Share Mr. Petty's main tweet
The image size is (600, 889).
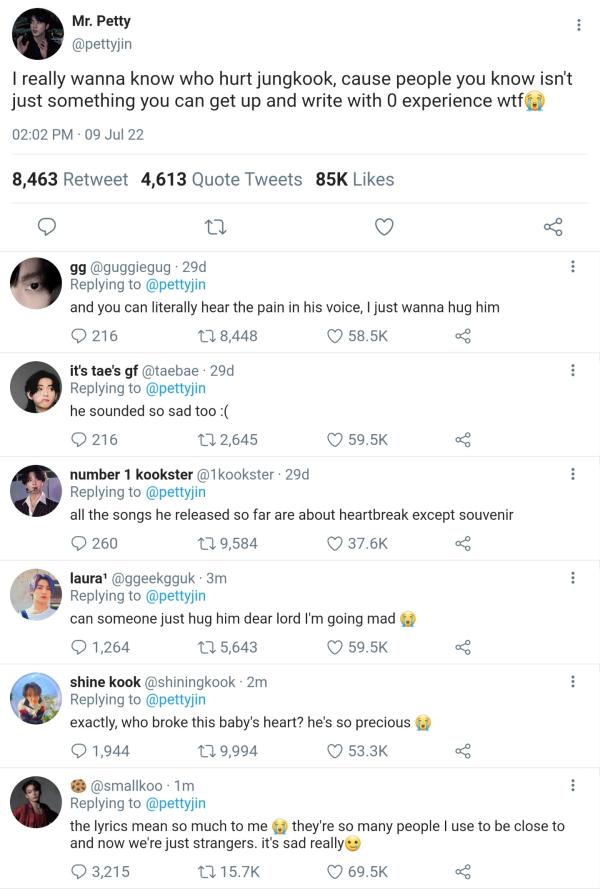click(553, 228)
